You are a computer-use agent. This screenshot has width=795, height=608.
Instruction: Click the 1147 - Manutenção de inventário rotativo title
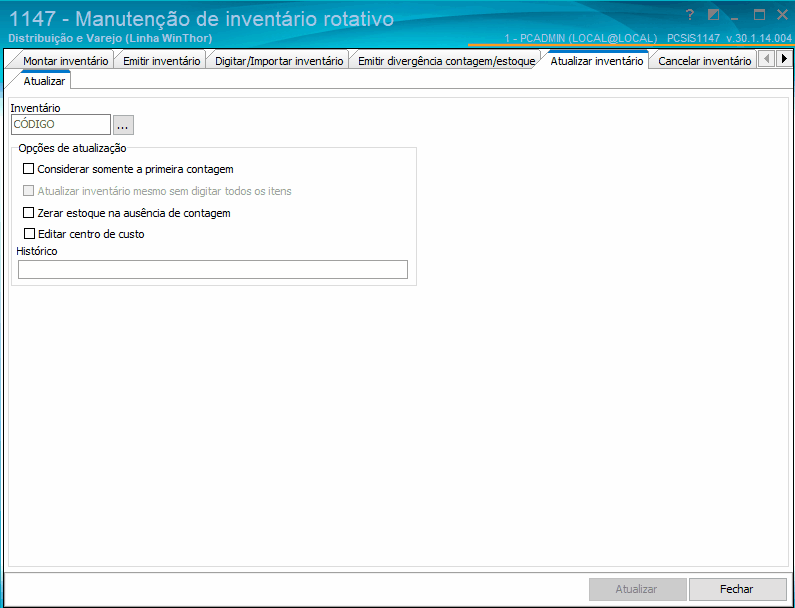point(201,19)
